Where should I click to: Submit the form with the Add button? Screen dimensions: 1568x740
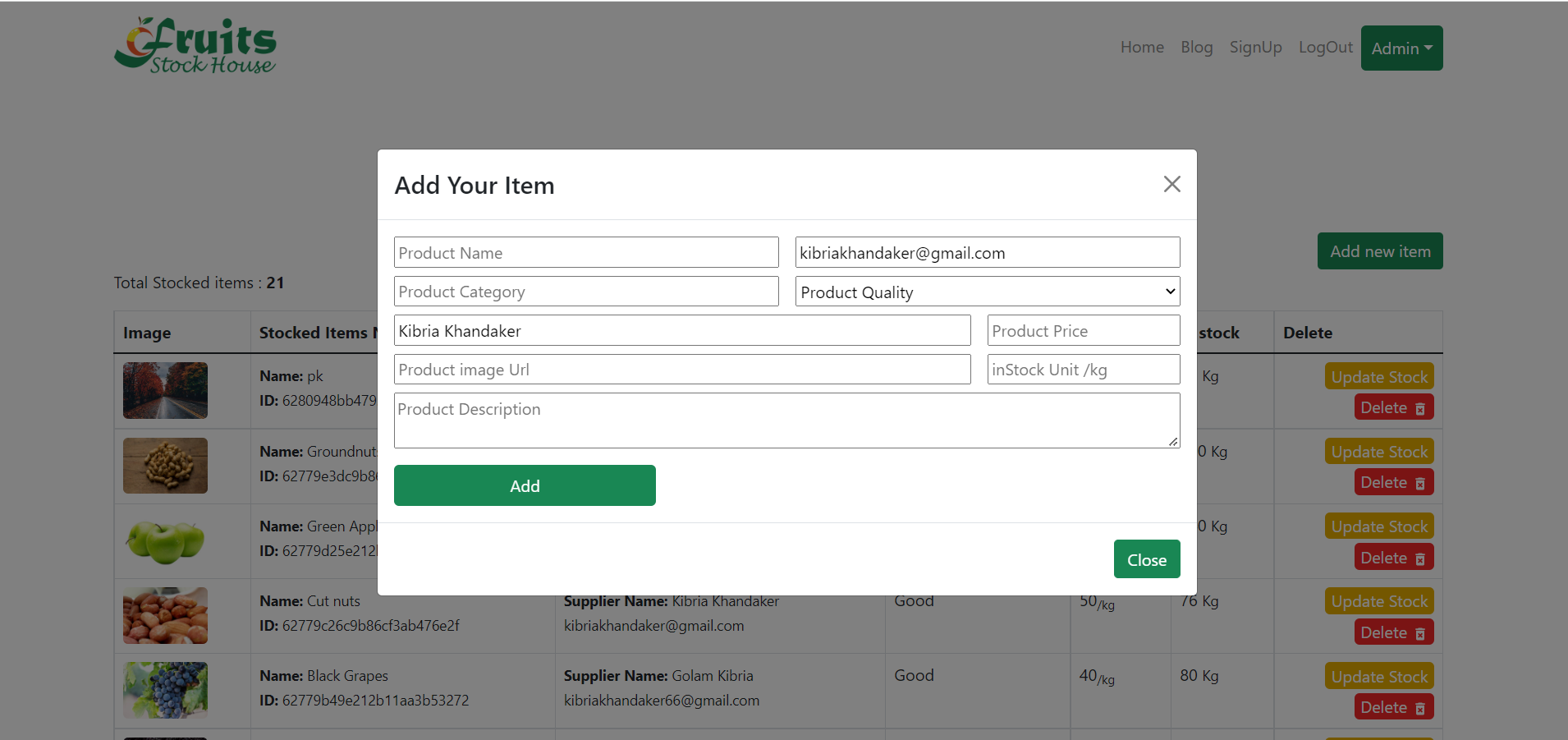pos(525,485)
